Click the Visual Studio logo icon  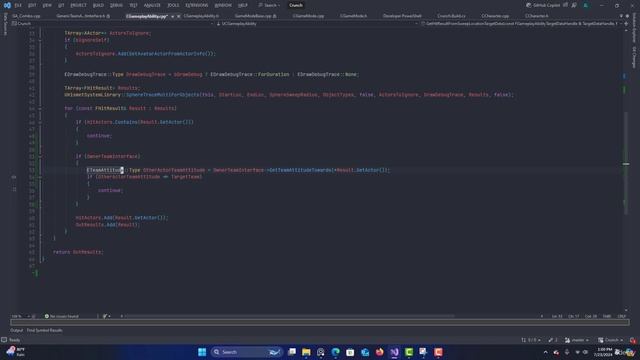click(x=7, y=5)
